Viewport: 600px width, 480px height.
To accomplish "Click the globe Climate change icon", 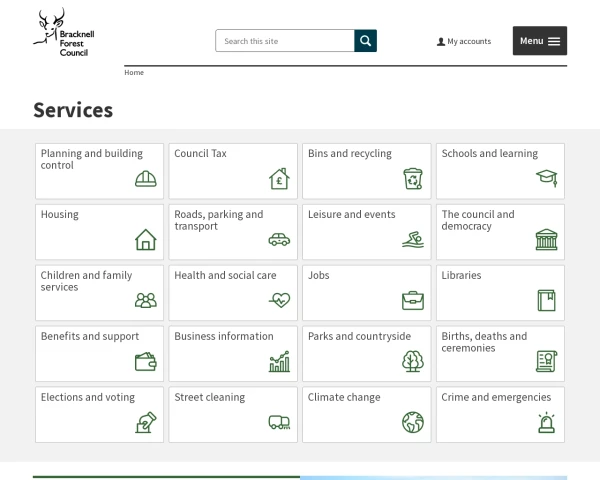I will pyautogui.click(x=413, y=423).
